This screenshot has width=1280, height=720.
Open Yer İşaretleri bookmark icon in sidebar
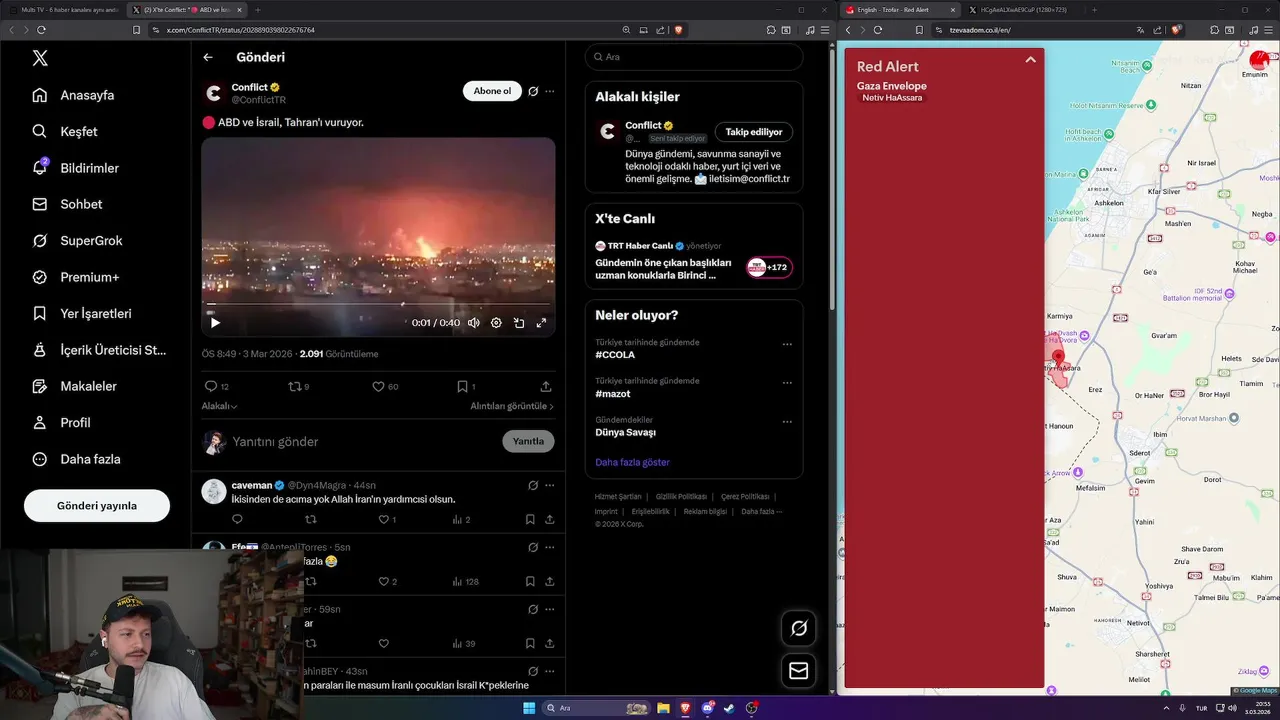(40, 313)
